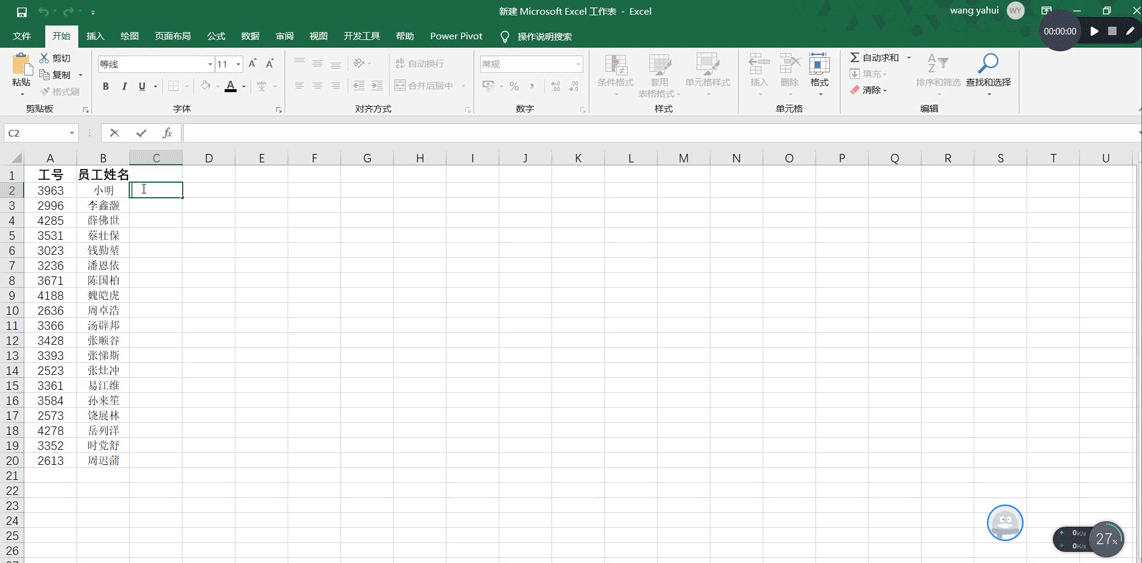The image size is (1142, 563).
Task: Toggle Italic formatting
Action: 124,86
